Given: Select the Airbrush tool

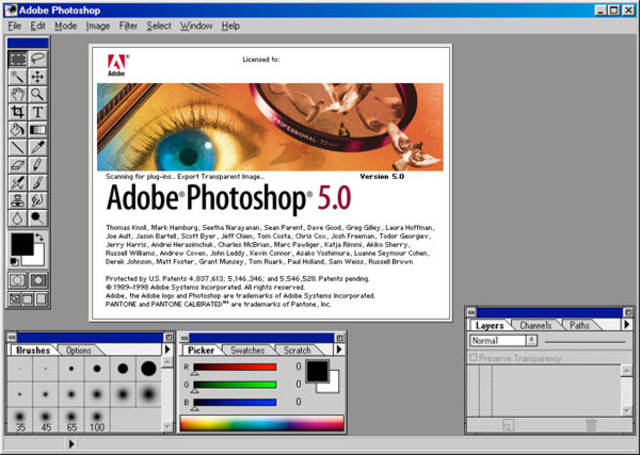Looking at the screenshot, I should tap(18, 183).
